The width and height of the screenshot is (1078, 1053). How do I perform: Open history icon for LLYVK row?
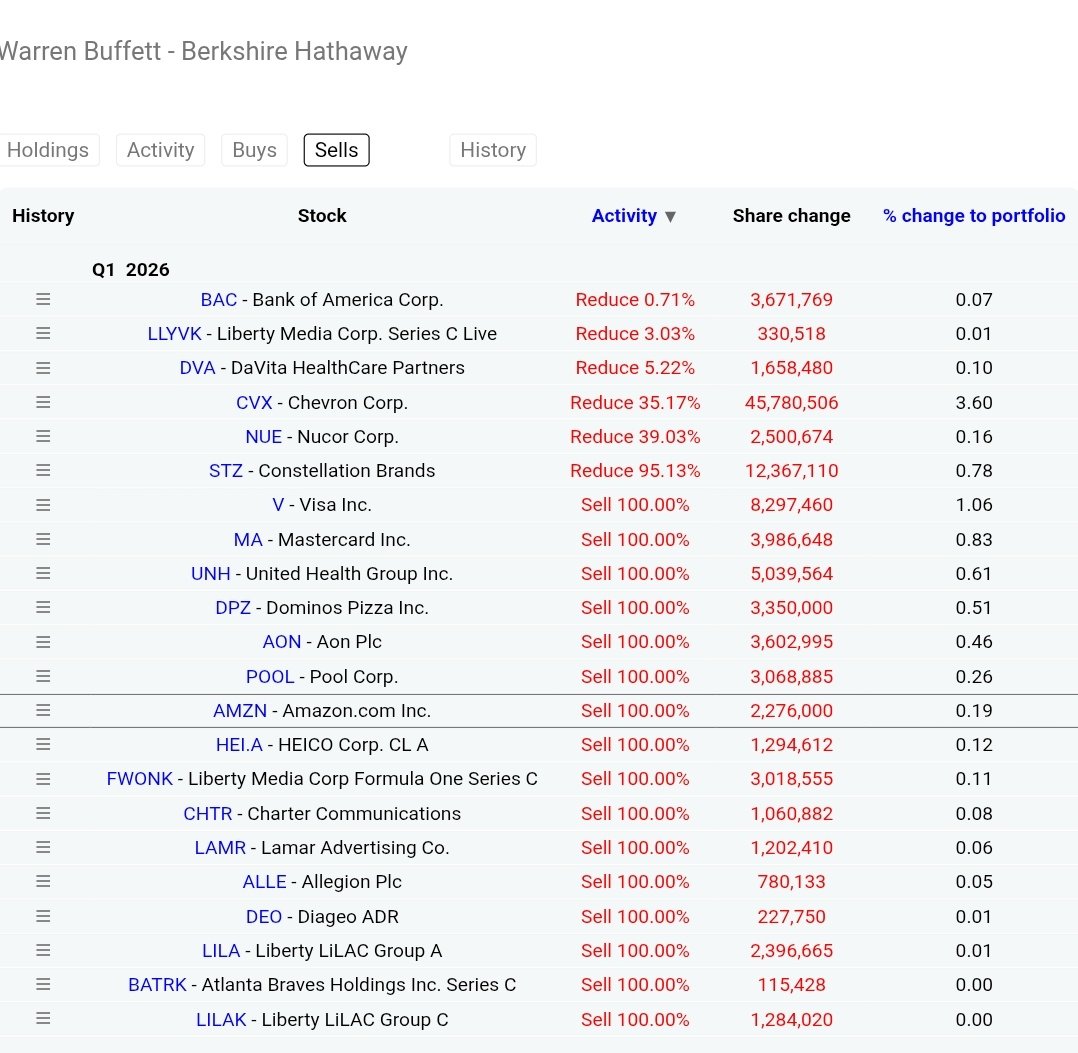click(43, 333)
